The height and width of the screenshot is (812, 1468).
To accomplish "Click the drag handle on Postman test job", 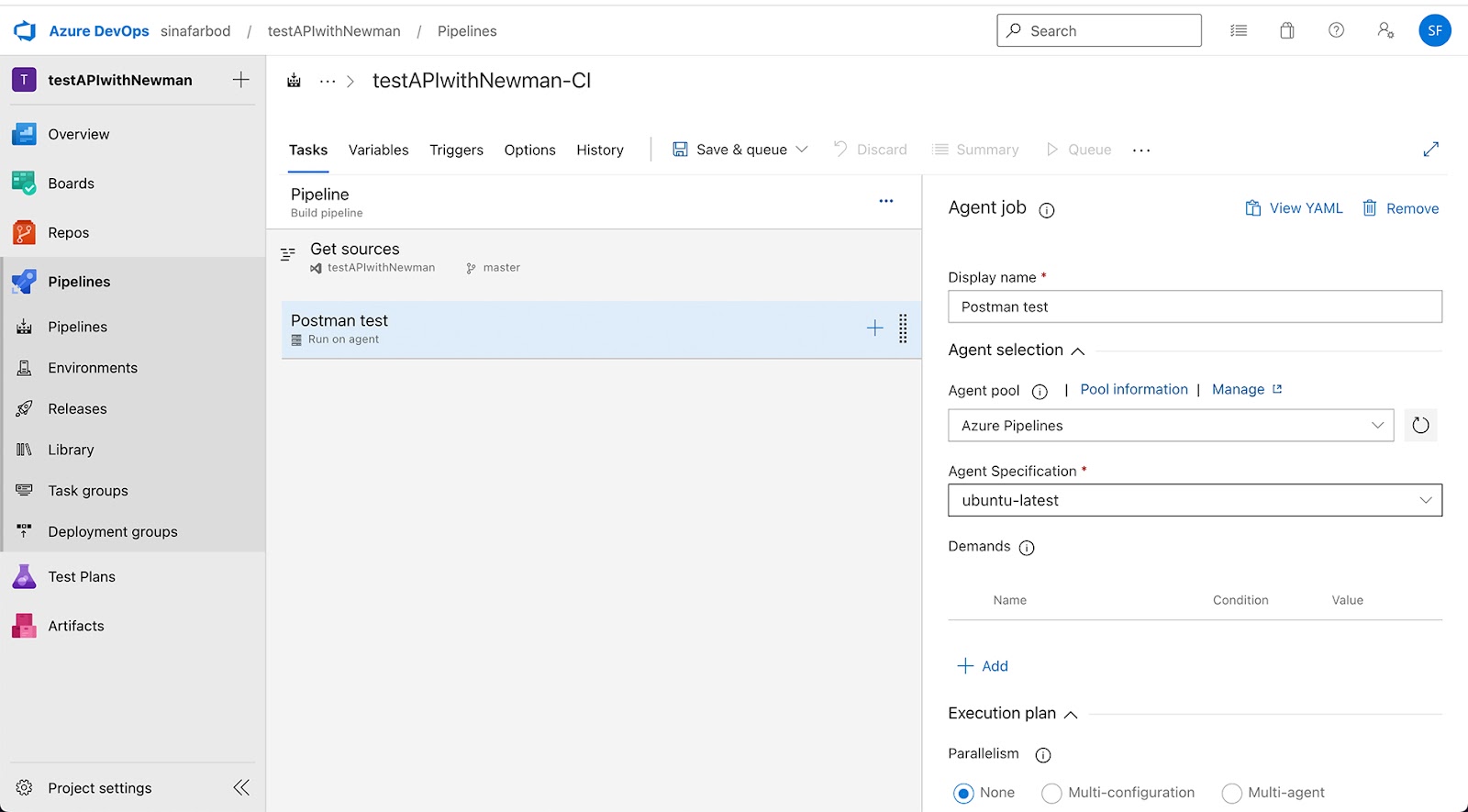I will coord(903,328).
